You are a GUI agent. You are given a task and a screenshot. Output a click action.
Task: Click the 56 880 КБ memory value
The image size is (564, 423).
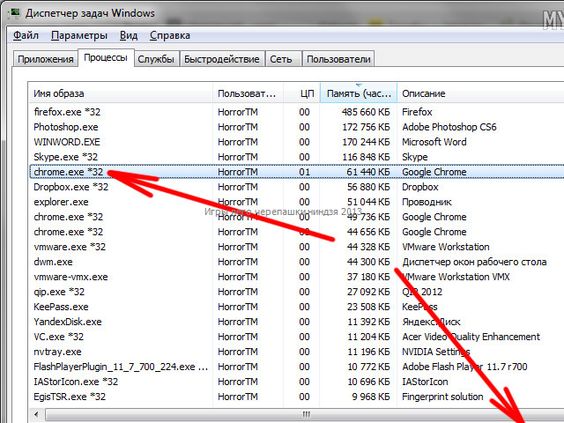pyautogui.click(x=369, y=187)
